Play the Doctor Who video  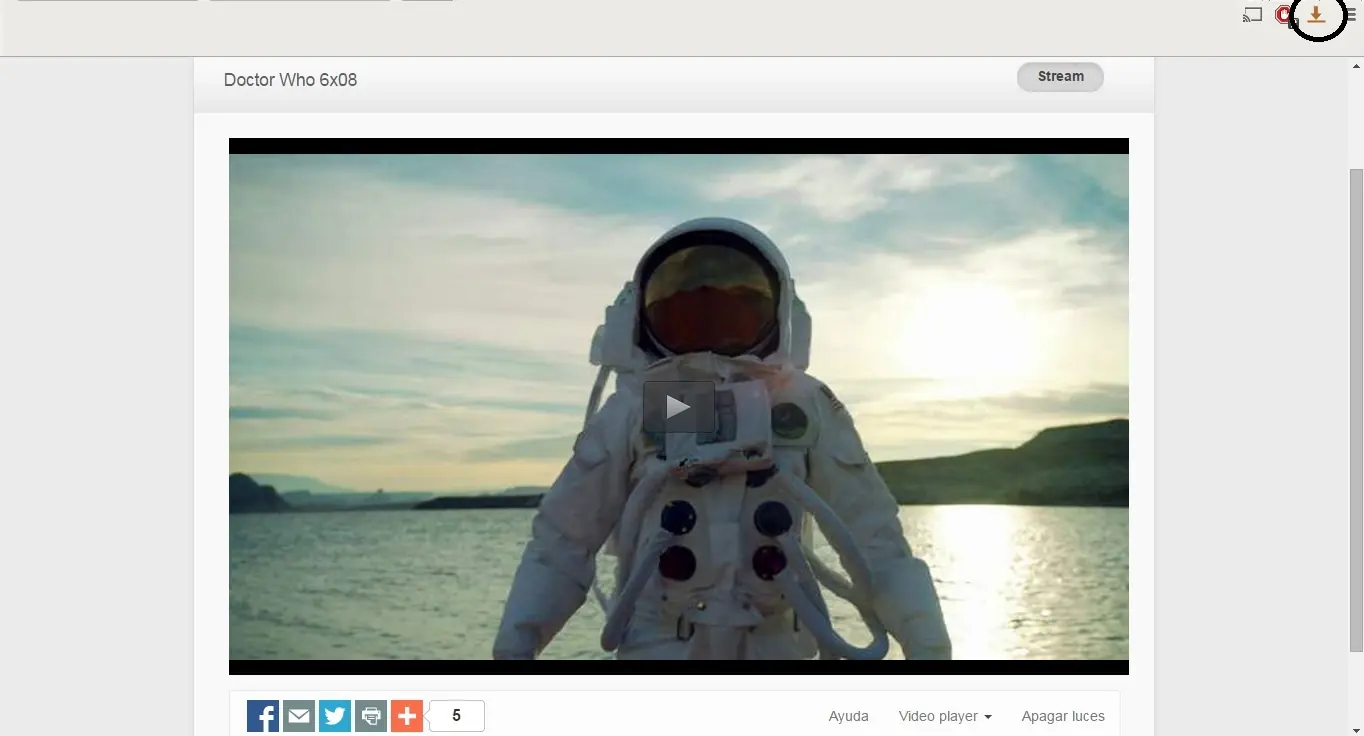(x=678, y=407)
